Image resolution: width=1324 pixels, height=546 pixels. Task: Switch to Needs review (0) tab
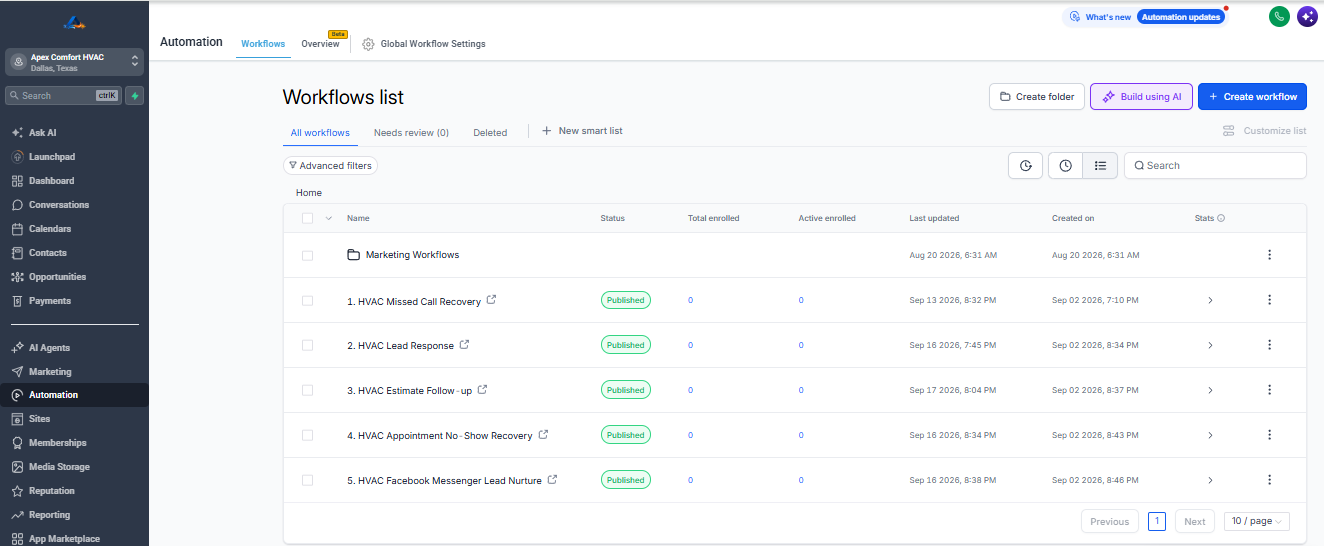click(x=411, y=132)
